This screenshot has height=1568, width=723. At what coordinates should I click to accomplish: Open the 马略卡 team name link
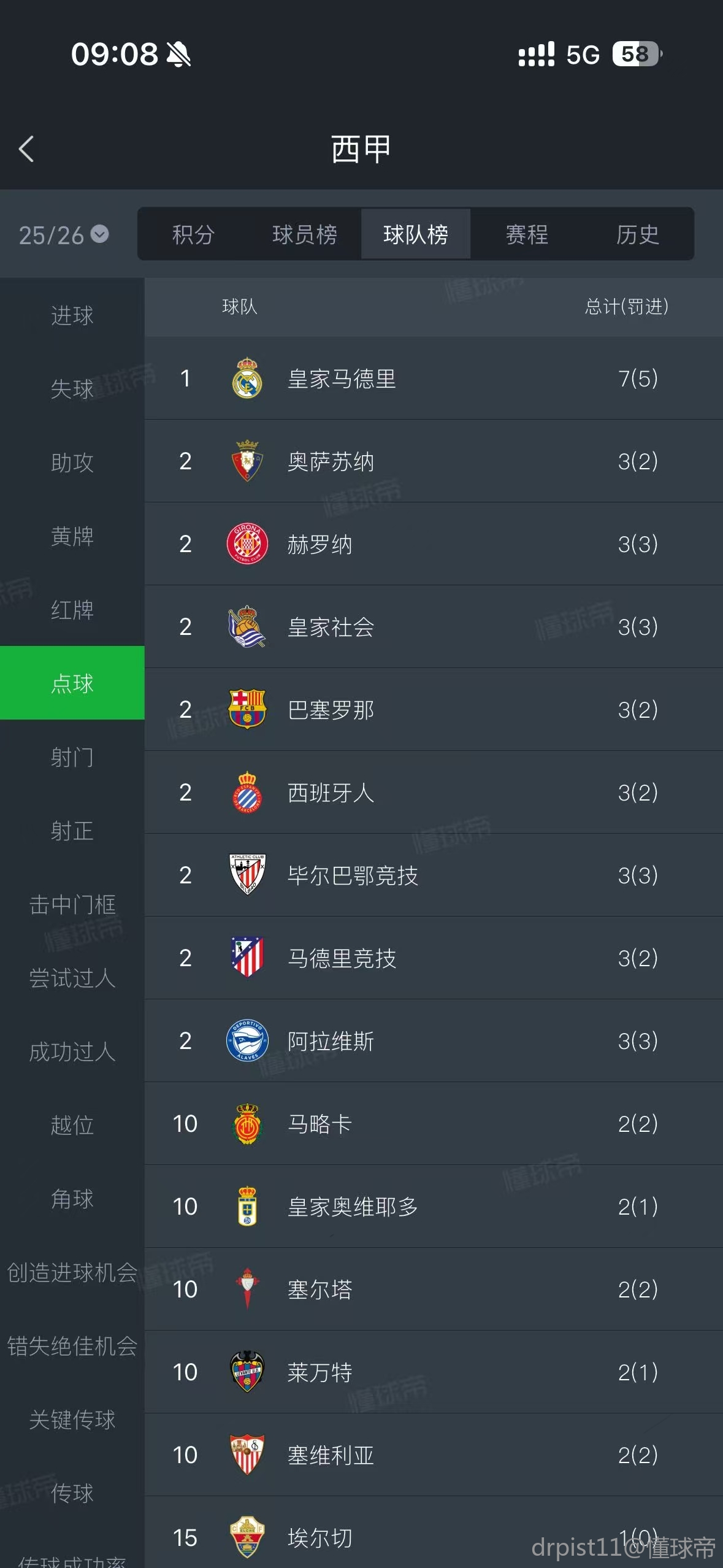[319, 1124]
